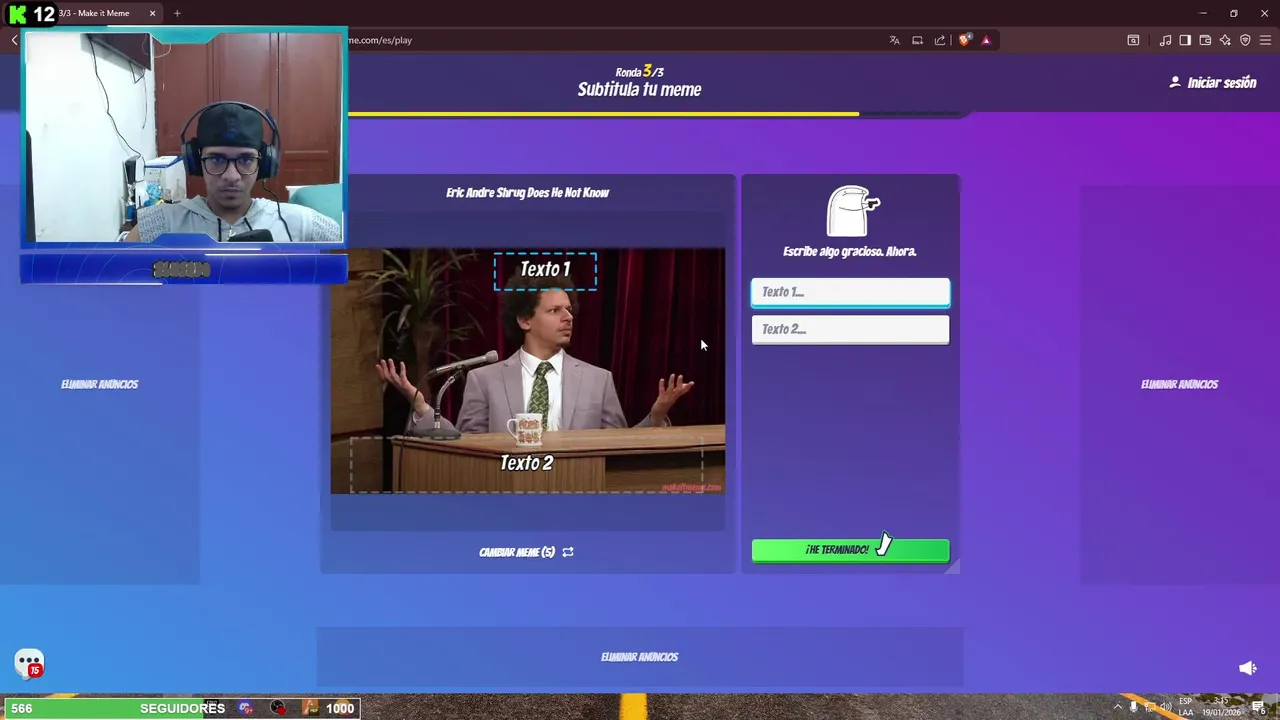Toggle the browser sidebar panel icon

[1185, 40]
